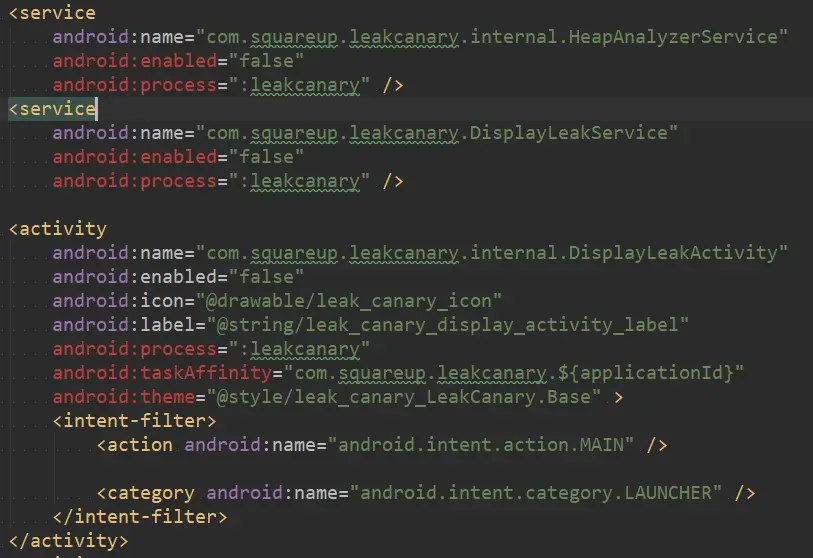Click the android:taskAffinity attribute
Image resolution: width=813 pixels, height=558 pixels.
tap(162, 373)
